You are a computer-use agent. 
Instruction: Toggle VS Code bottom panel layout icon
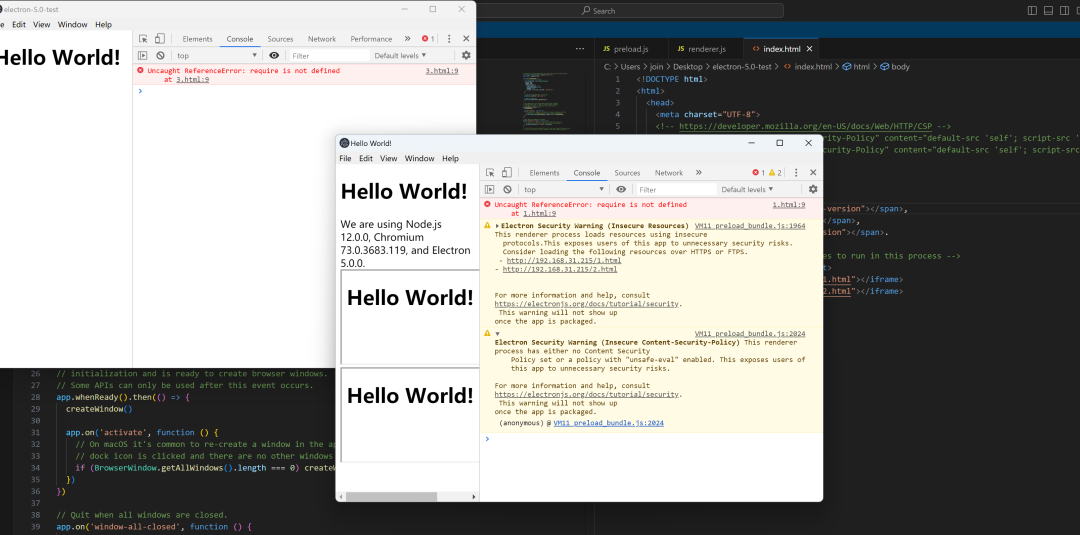pyautogui.click(x=1047, y=10)
